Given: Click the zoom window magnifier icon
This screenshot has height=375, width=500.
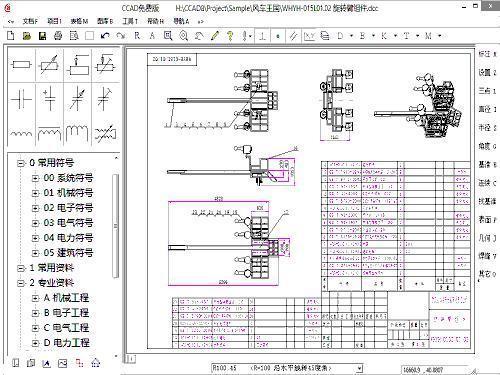Looking at the screenshot, I should (168, 36).
